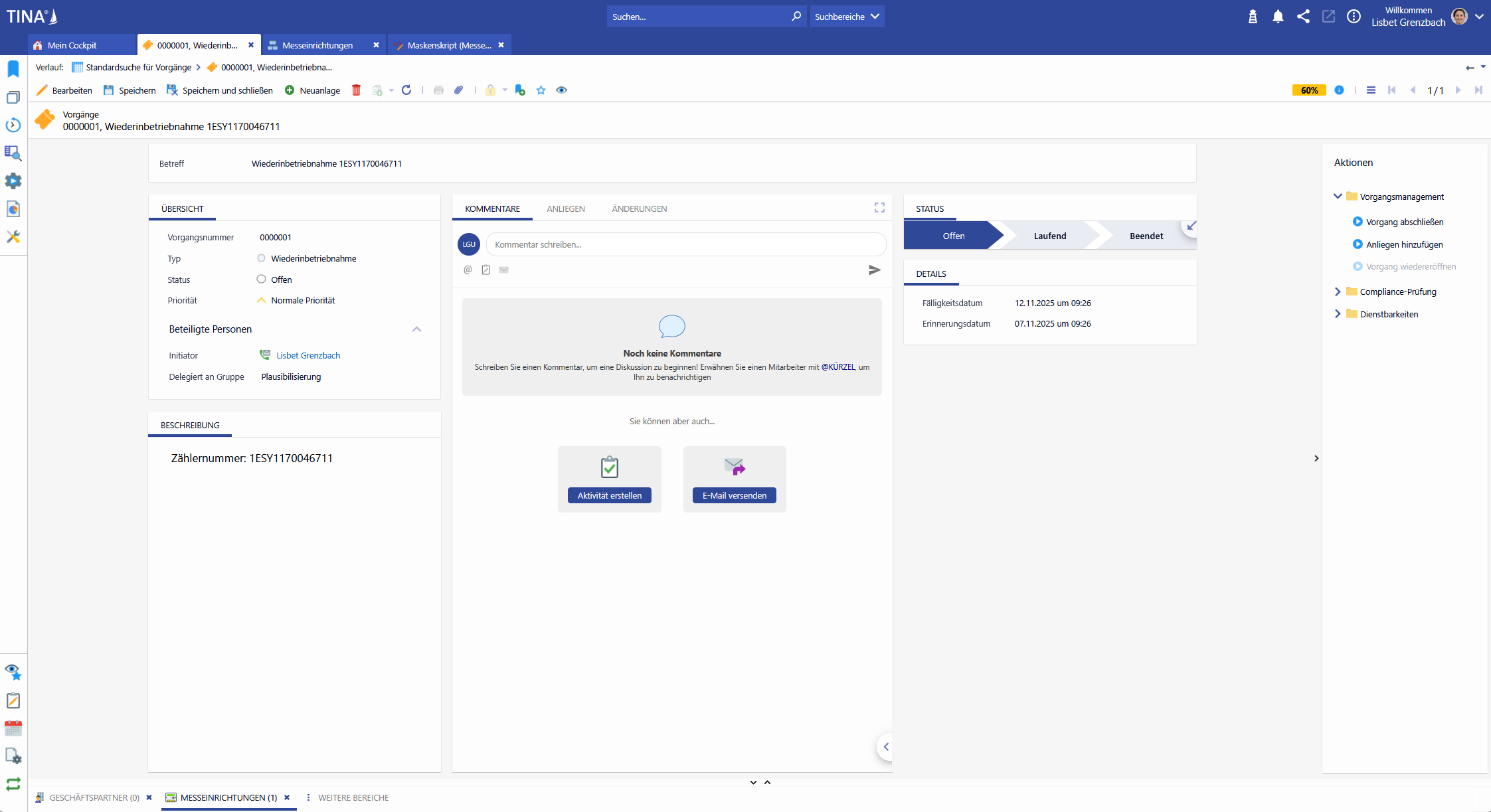Open the Messeinrichtungen tab
Image resolution: width=1491 pixels, height=812 pixels.
pos(317,45)
